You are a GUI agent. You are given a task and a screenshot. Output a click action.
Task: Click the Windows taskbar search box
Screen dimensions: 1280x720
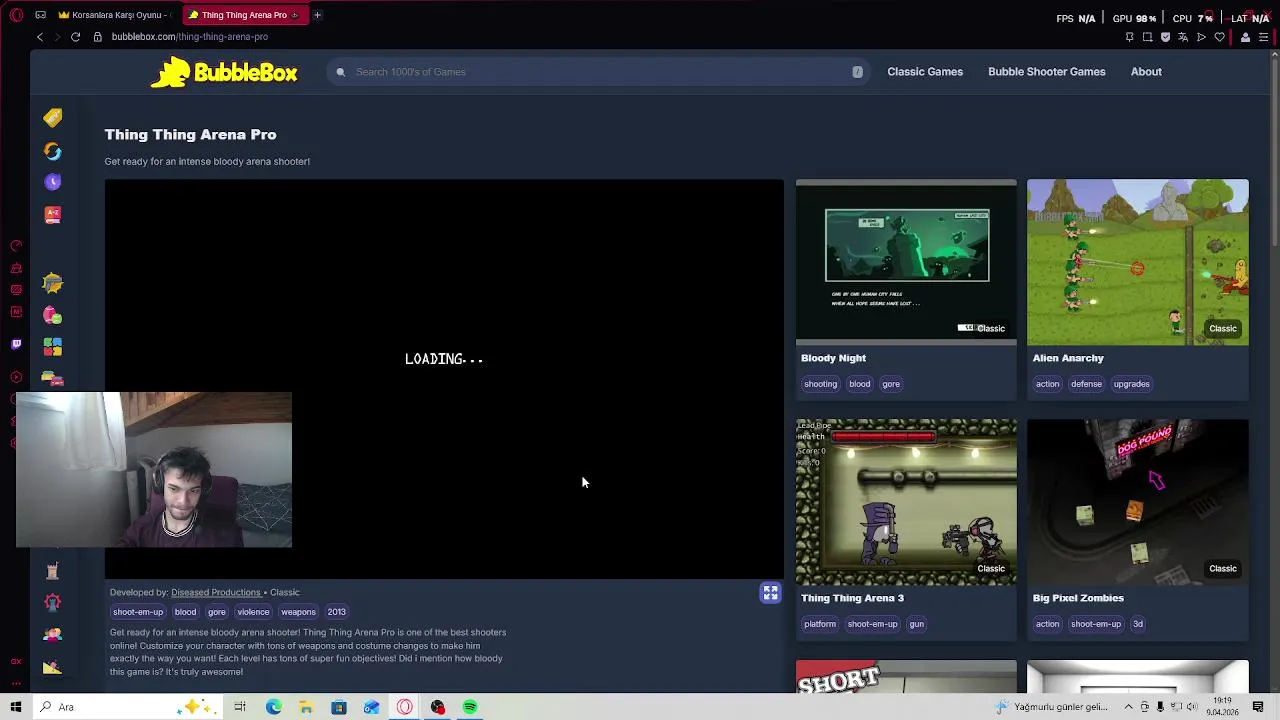(x=126, y=707)
